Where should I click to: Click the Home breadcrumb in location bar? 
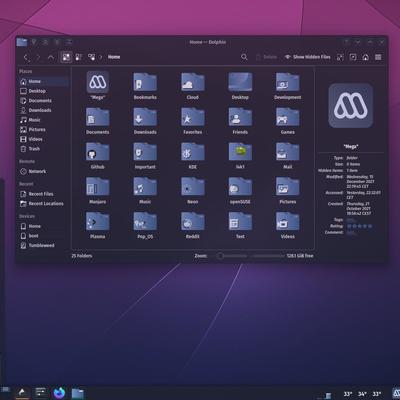(114, 57)
